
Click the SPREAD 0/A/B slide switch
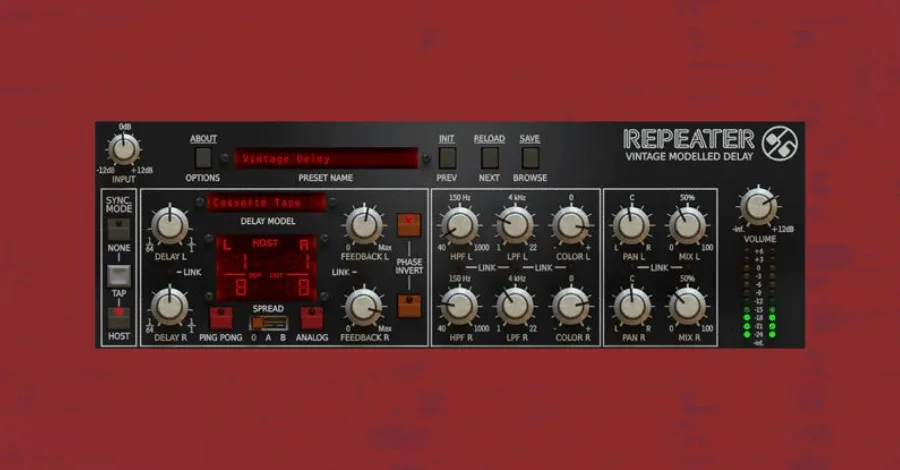[268, 323]
